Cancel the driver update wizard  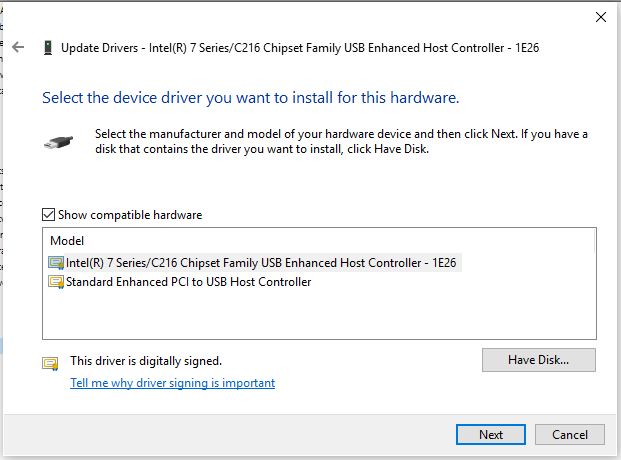pyautogui.click(x=570, y=435)
